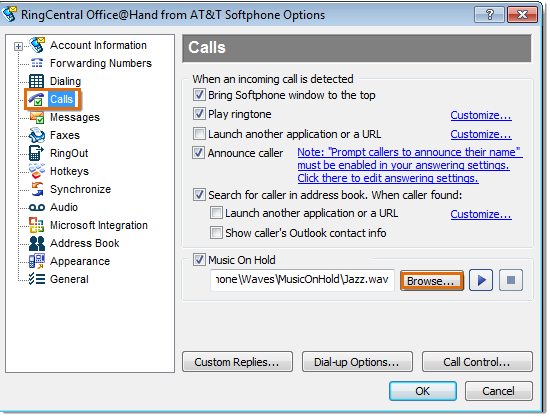The image size is (550, 417).
Task: Click the Music On Hold file path field
Action: (302, 280)
